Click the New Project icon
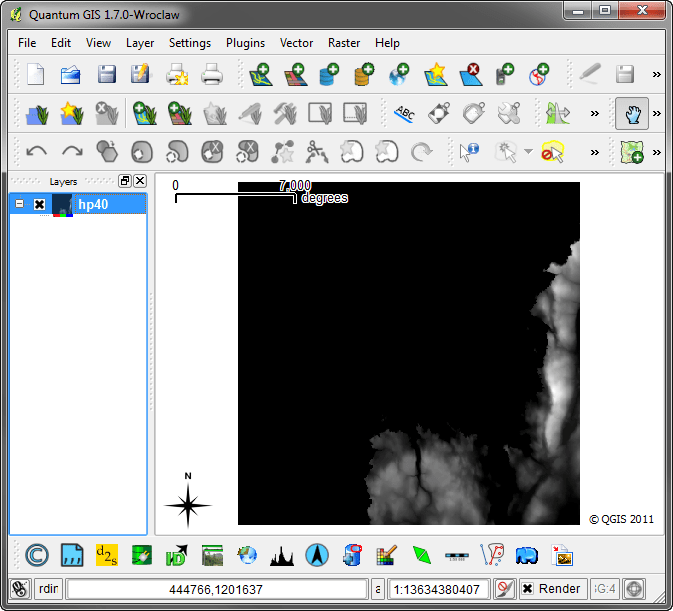The width and height of the screenshot is (673, 611). click(36, 74)
